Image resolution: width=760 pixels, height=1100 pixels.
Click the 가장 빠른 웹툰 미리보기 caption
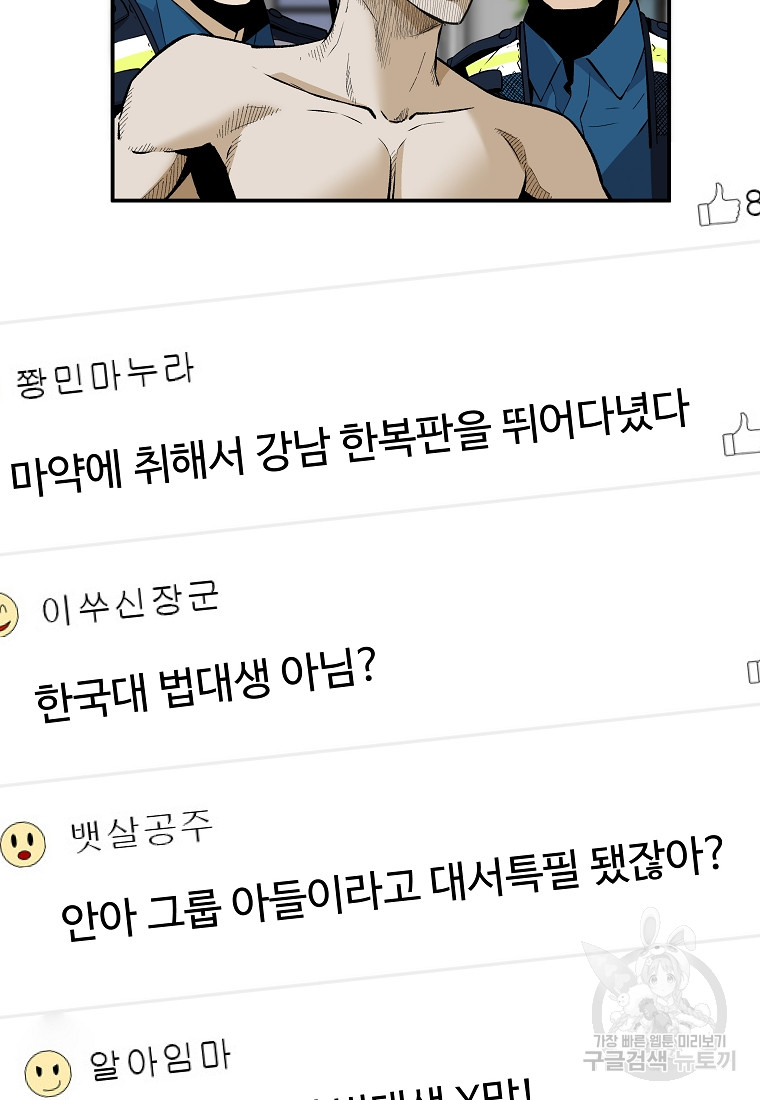tap(660, 1041)
